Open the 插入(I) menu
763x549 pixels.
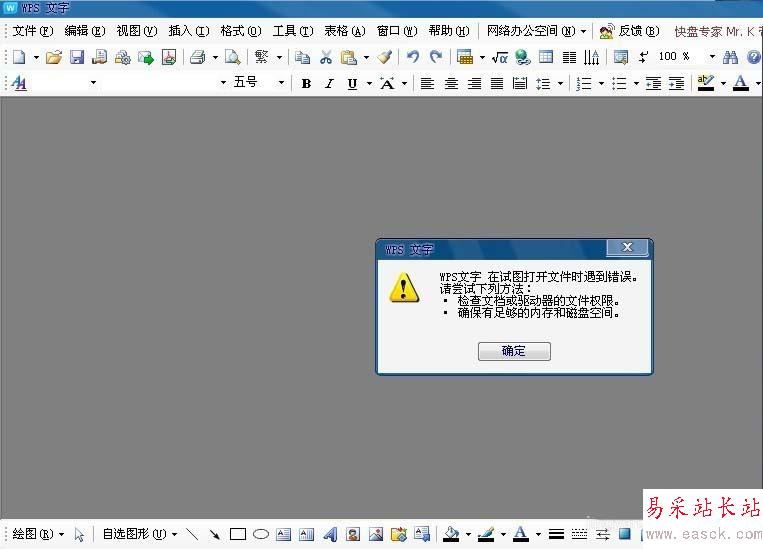[189, 31]
